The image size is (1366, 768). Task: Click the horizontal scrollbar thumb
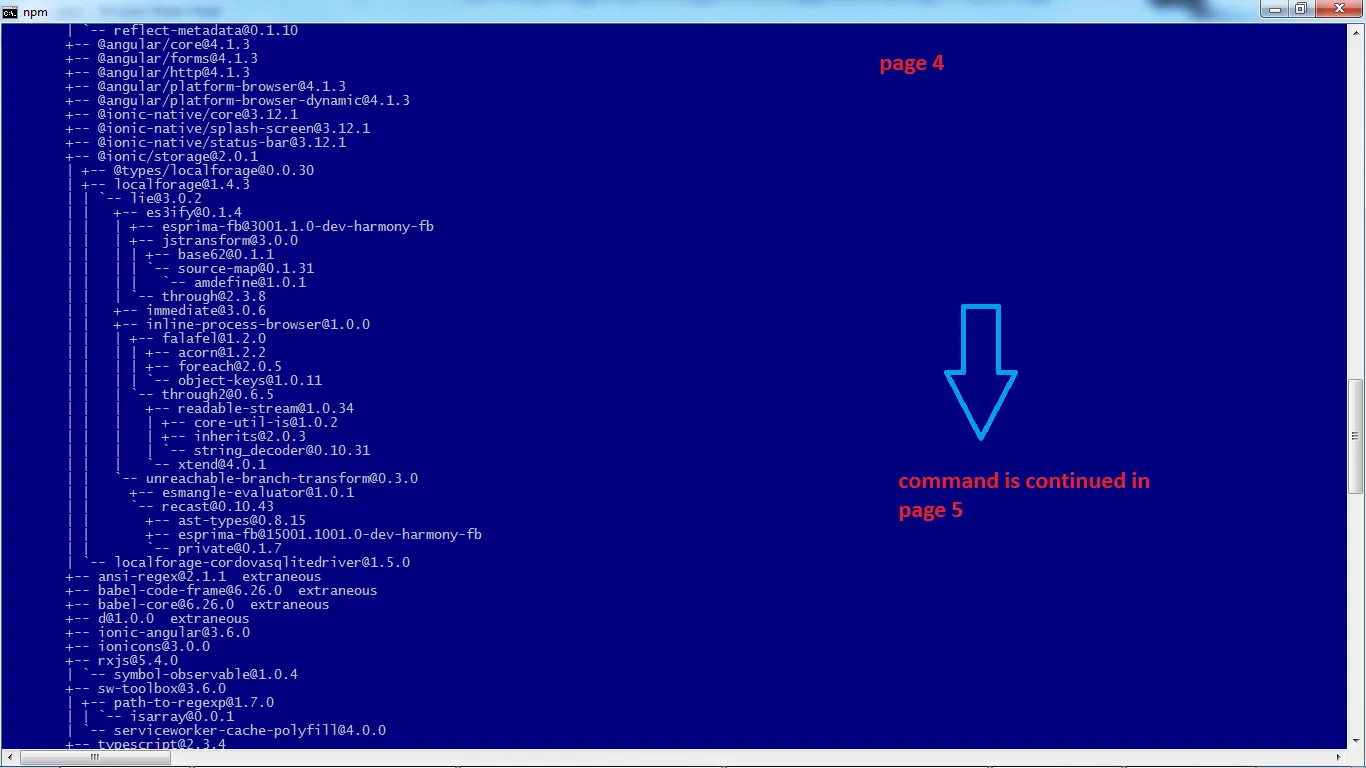pos(95,757)
